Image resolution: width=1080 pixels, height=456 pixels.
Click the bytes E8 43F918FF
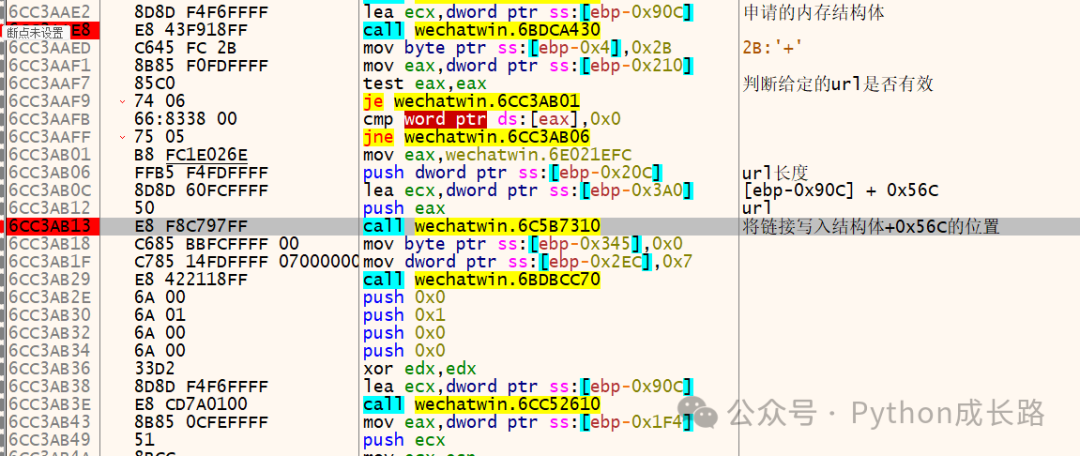coord(191,30)
